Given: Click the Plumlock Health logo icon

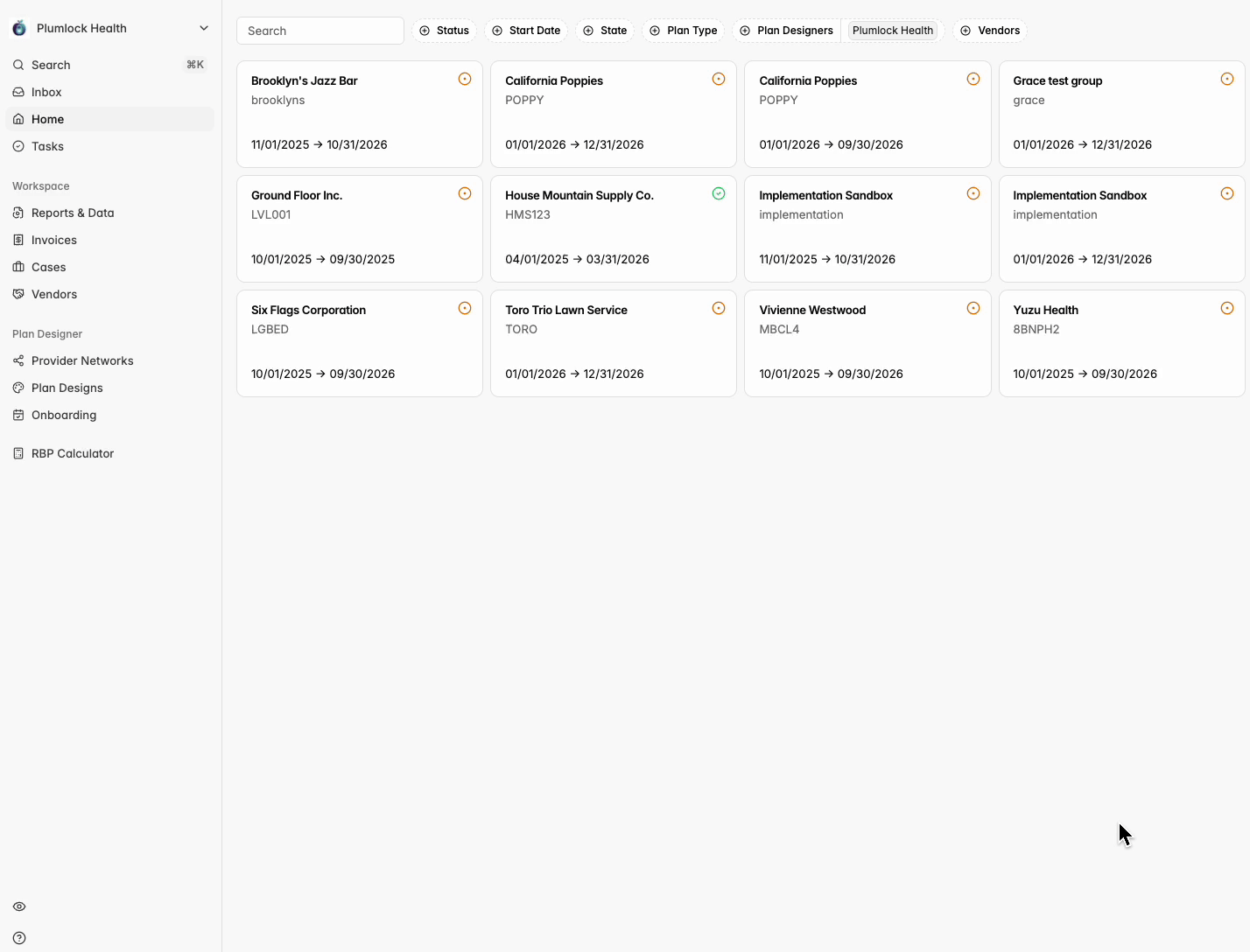Looking at the screenshot, I should pos(19,28).
